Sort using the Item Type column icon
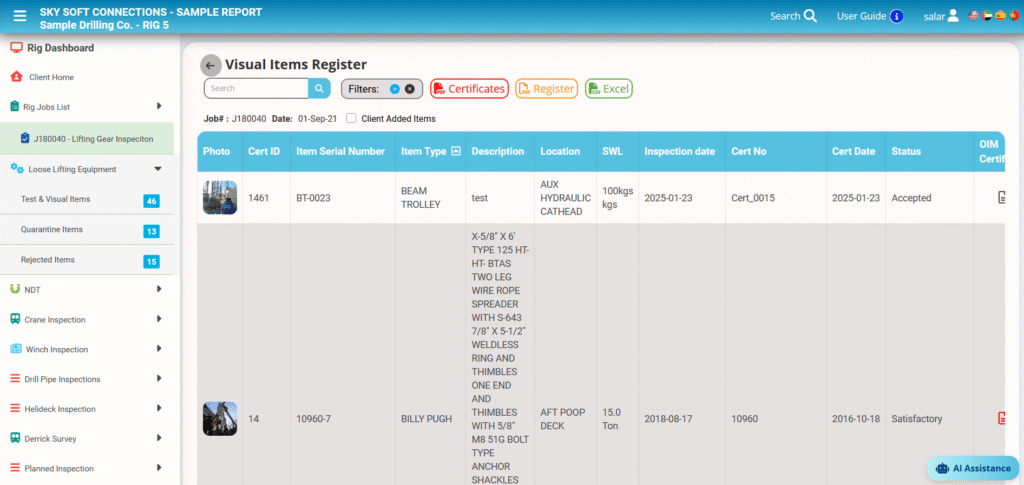1024x485 pixels. 456,152
